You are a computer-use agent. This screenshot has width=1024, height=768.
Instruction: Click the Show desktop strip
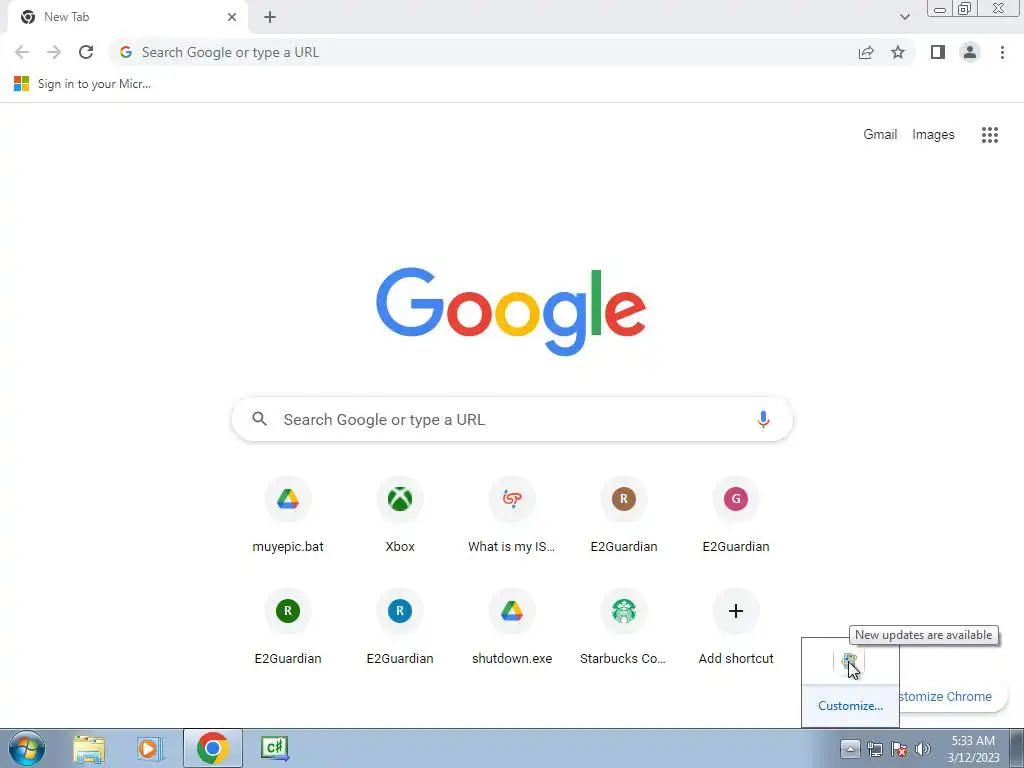(x=1017, y=748)
